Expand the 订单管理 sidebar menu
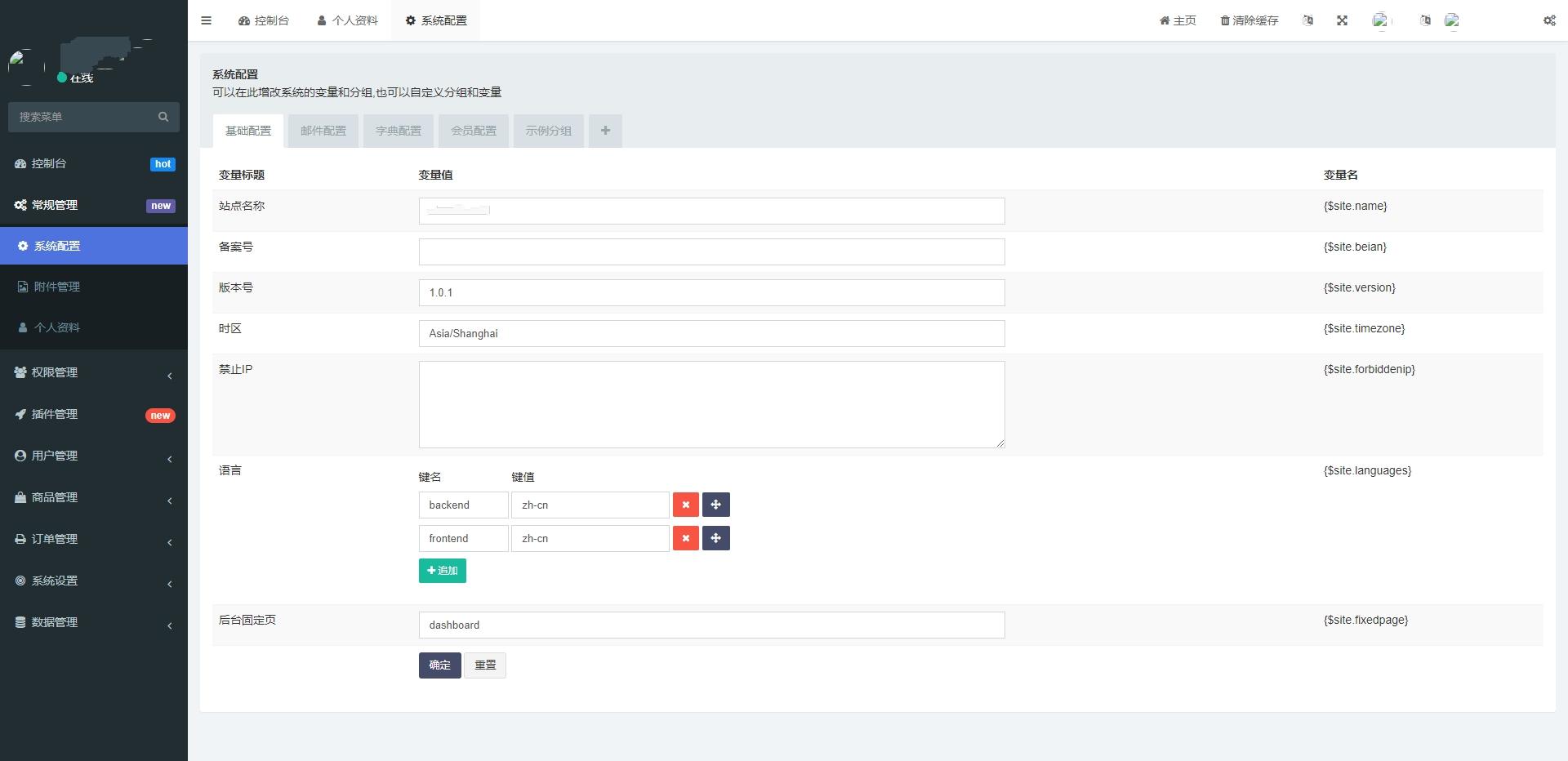This screenshot has width=1568, height=761. 94,539
